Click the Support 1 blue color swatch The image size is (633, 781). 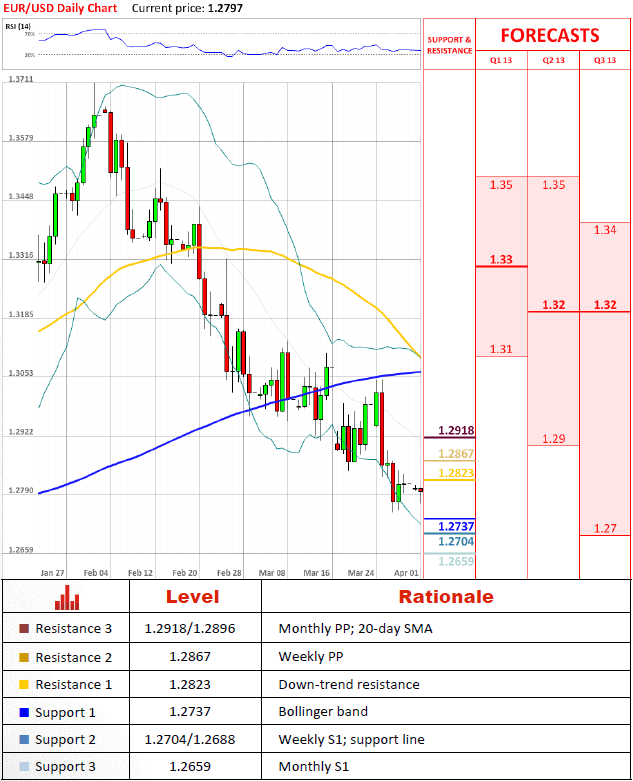pos(24,712)
